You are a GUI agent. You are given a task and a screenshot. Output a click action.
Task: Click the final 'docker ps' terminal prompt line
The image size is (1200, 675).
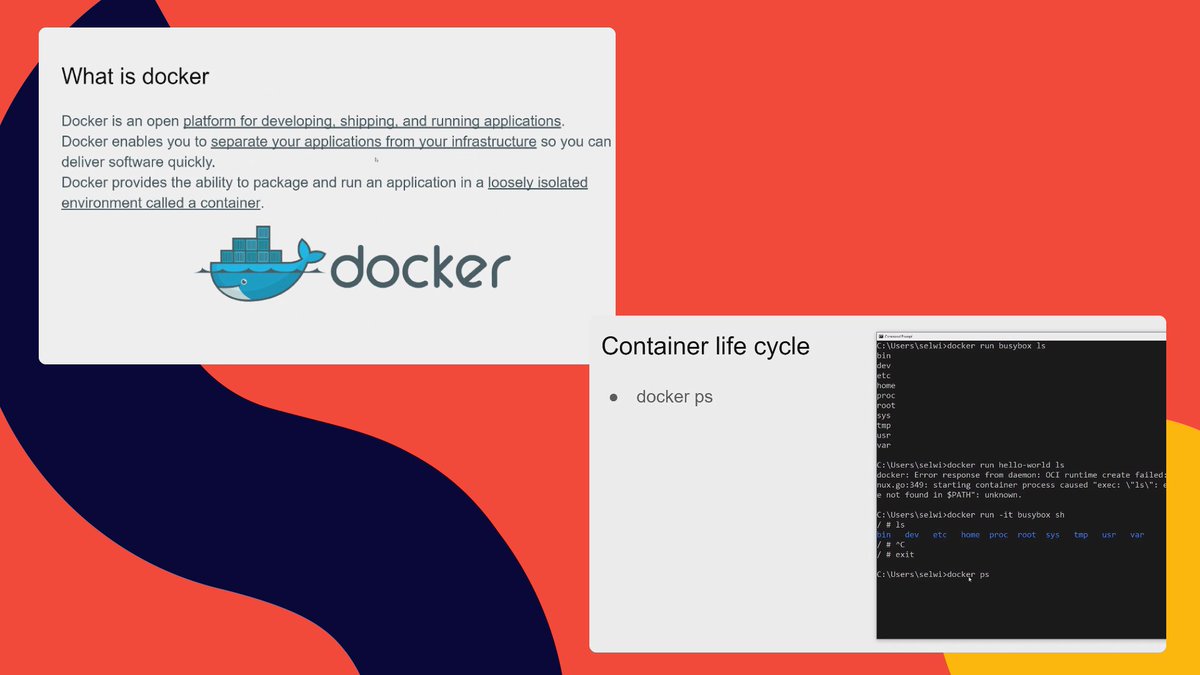(x=932, y=575)
